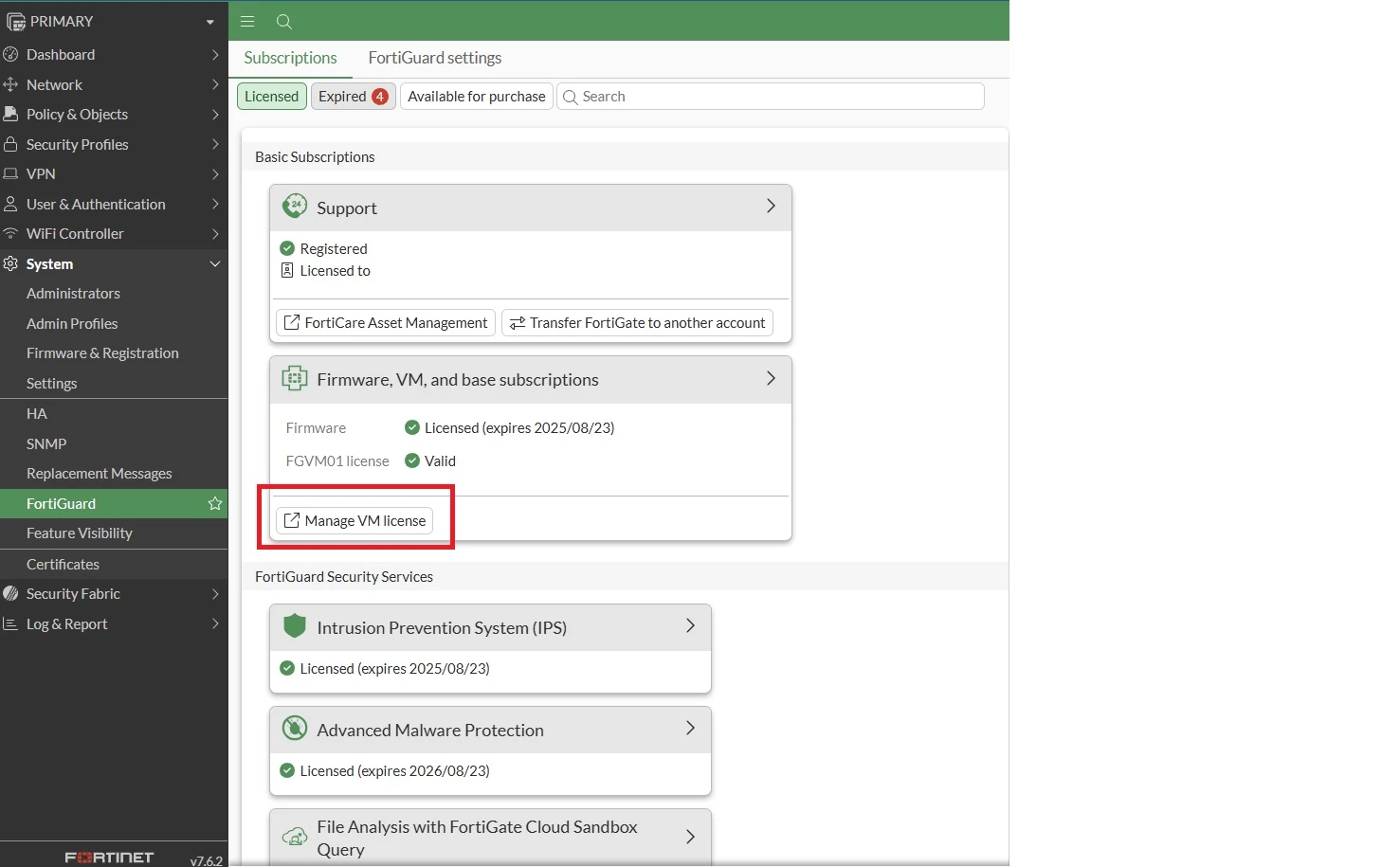This screenshot has width=1400, height=867.
Task: Expand the Advanced Malware Protection chevron
Action: coord(690,728)
